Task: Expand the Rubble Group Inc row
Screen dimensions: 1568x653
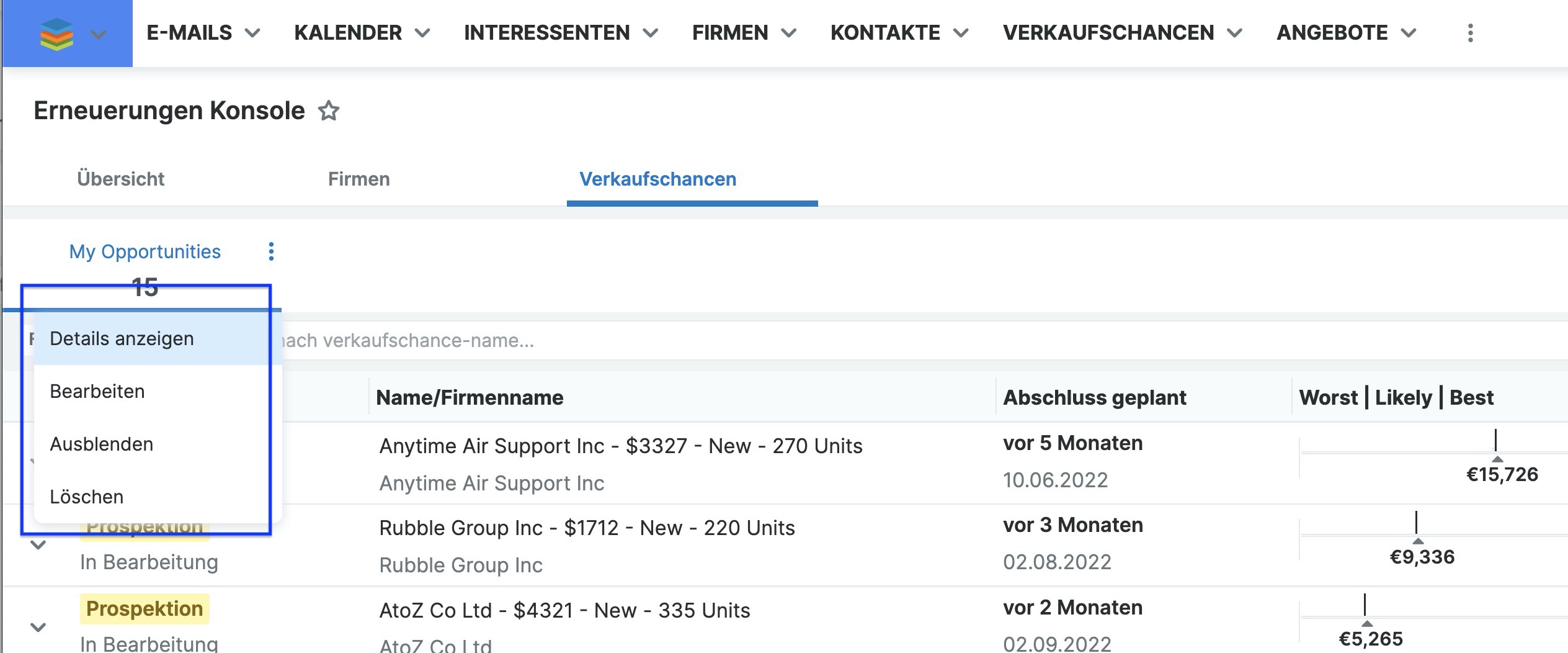Action: pos(38,545)
